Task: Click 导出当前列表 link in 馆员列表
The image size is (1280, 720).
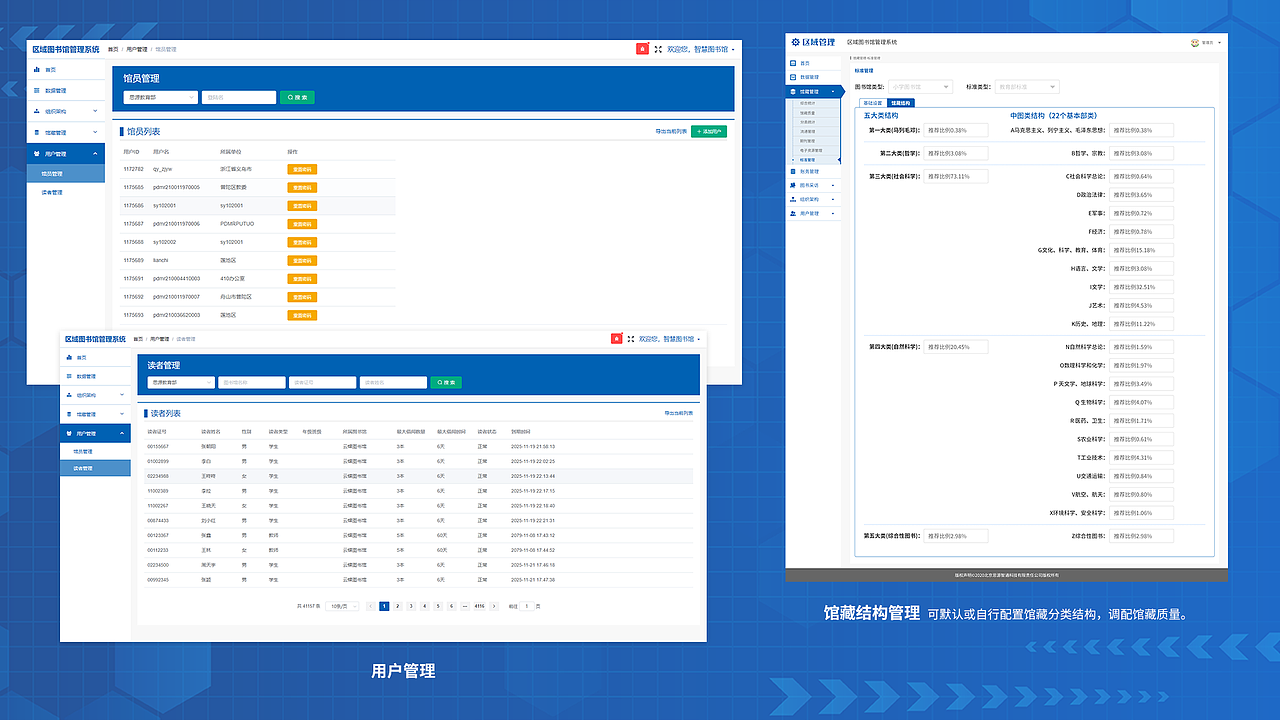Action: (x=671, y=131)
